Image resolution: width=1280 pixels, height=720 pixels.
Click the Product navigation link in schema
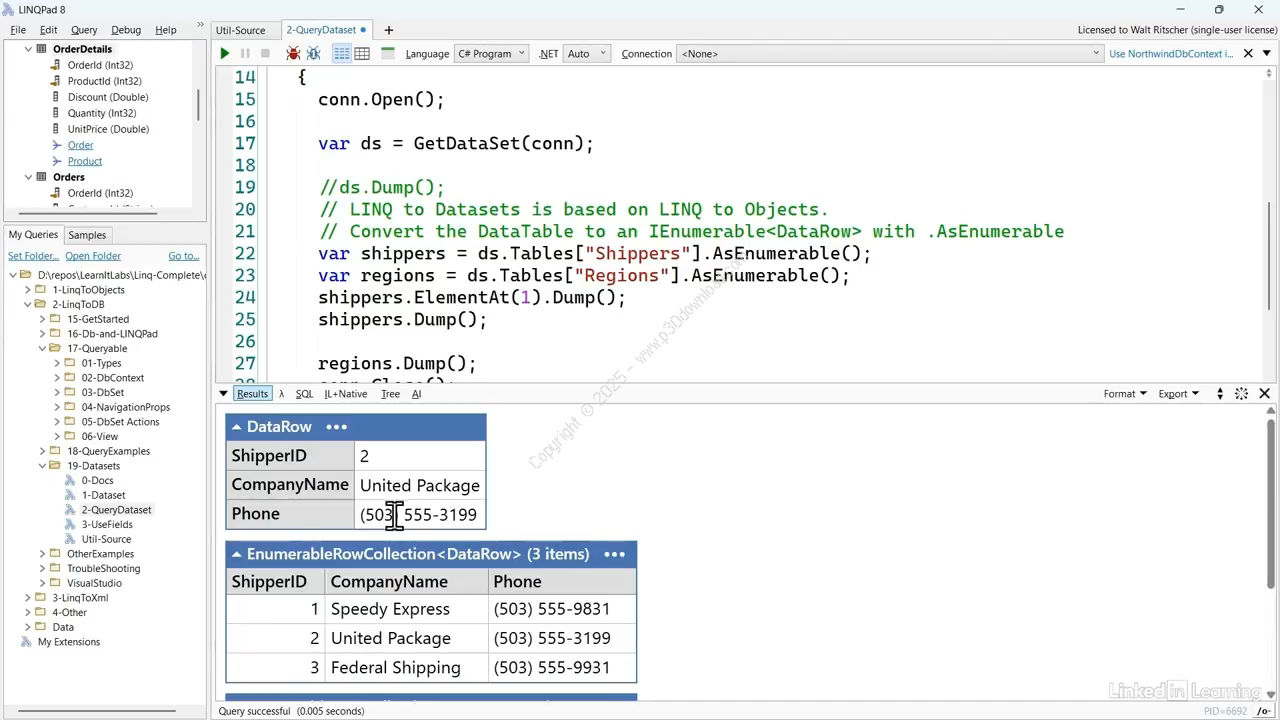tap(84, 161)
